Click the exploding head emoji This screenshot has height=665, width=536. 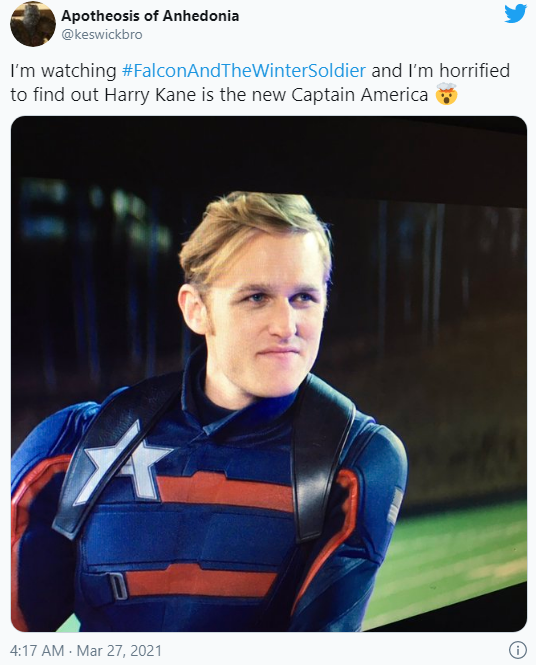[x=447, y=94]
